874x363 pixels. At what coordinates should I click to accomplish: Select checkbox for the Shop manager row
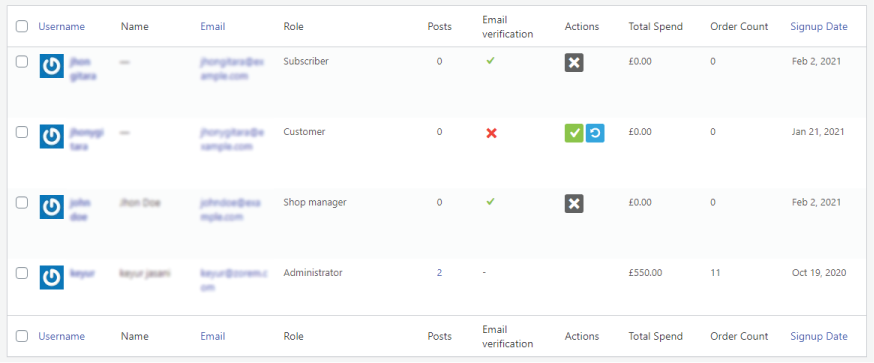point(22,202)
